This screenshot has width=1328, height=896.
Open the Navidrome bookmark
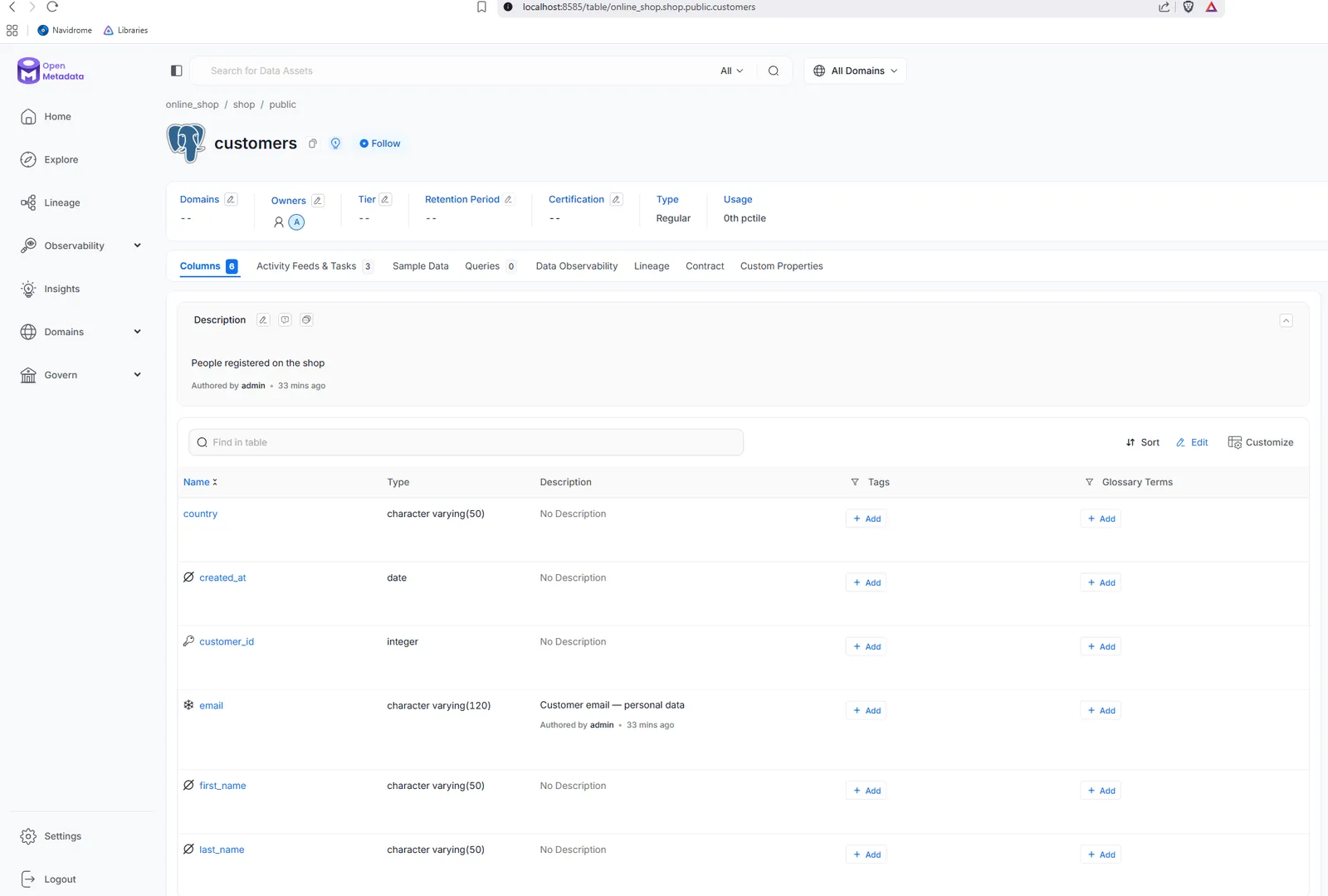pyautogui.click(x=65, y=31)
